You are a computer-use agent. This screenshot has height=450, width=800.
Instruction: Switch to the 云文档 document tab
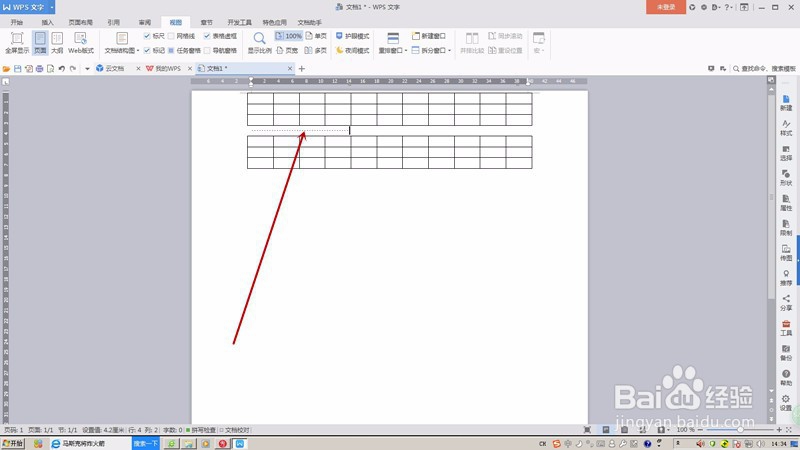pyautogui.click(x=115, y=68)
